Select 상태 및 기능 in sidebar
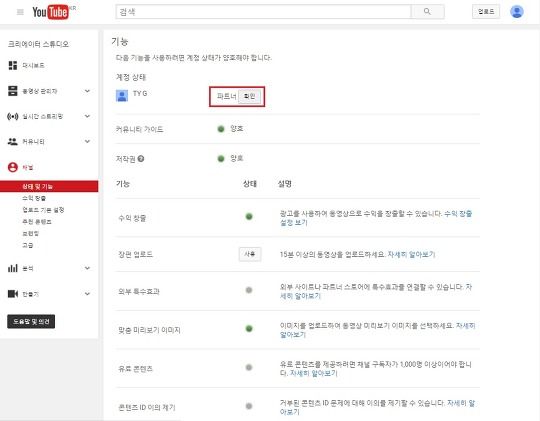The width and height of the screenshot is (540, 421). click(49, 186)
